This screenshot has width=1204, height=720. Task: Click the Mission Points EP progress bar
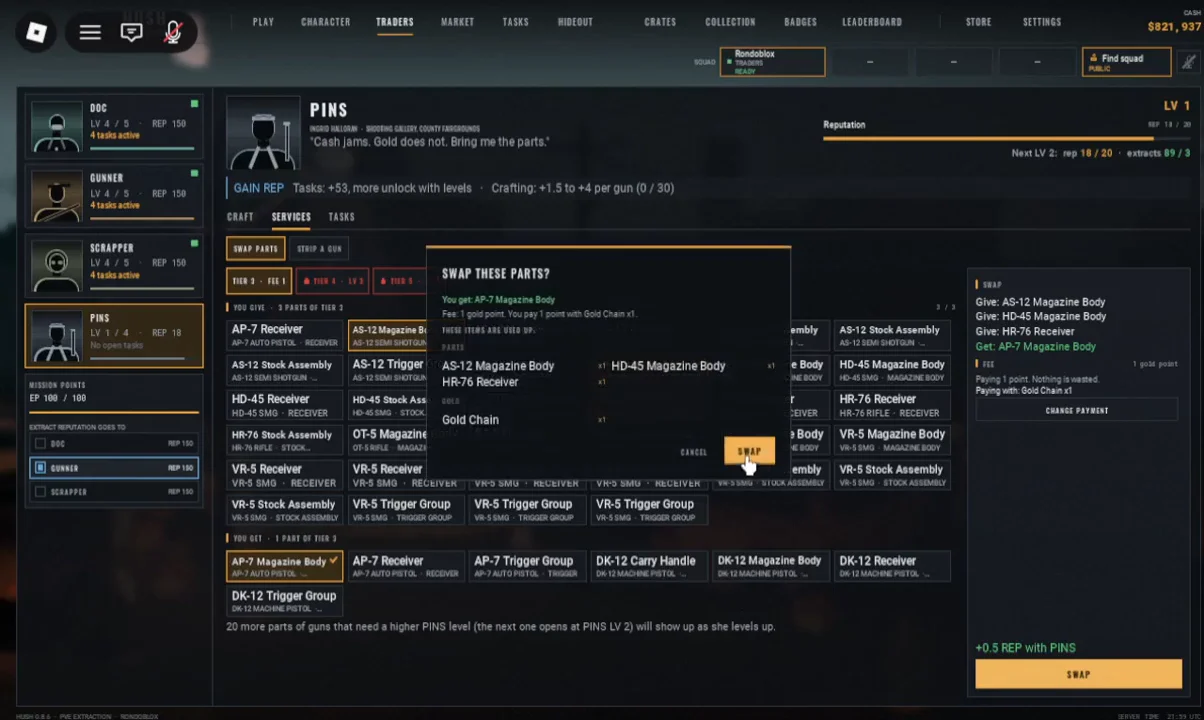(114, 410)
